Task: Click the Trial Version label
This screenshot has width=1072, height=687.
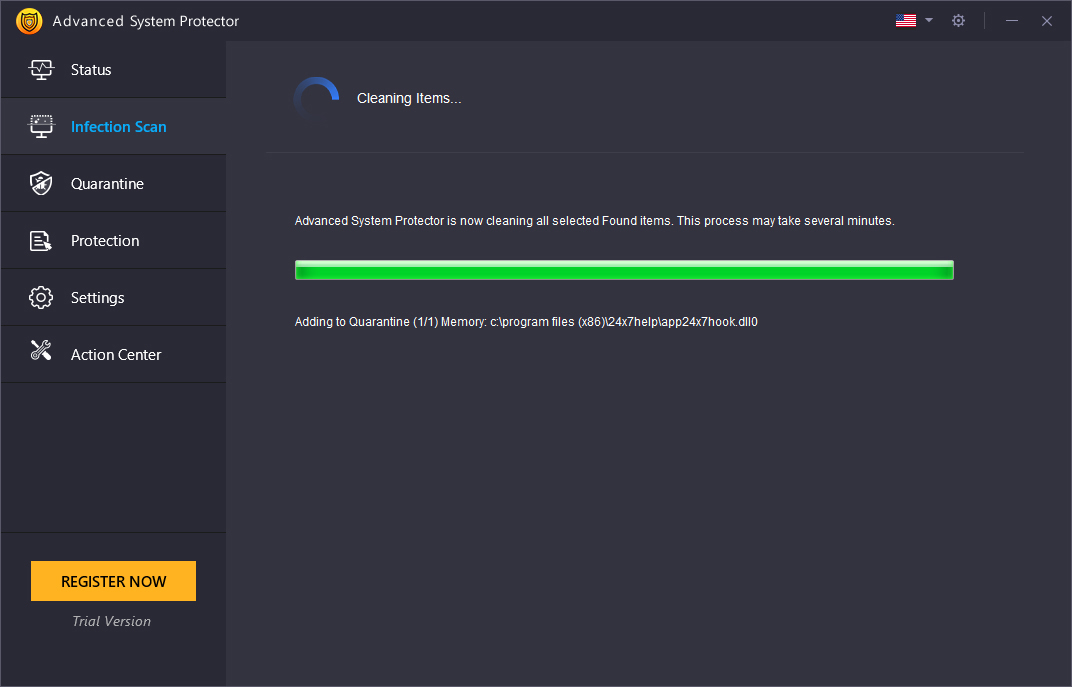Action: tap(111, 621)
